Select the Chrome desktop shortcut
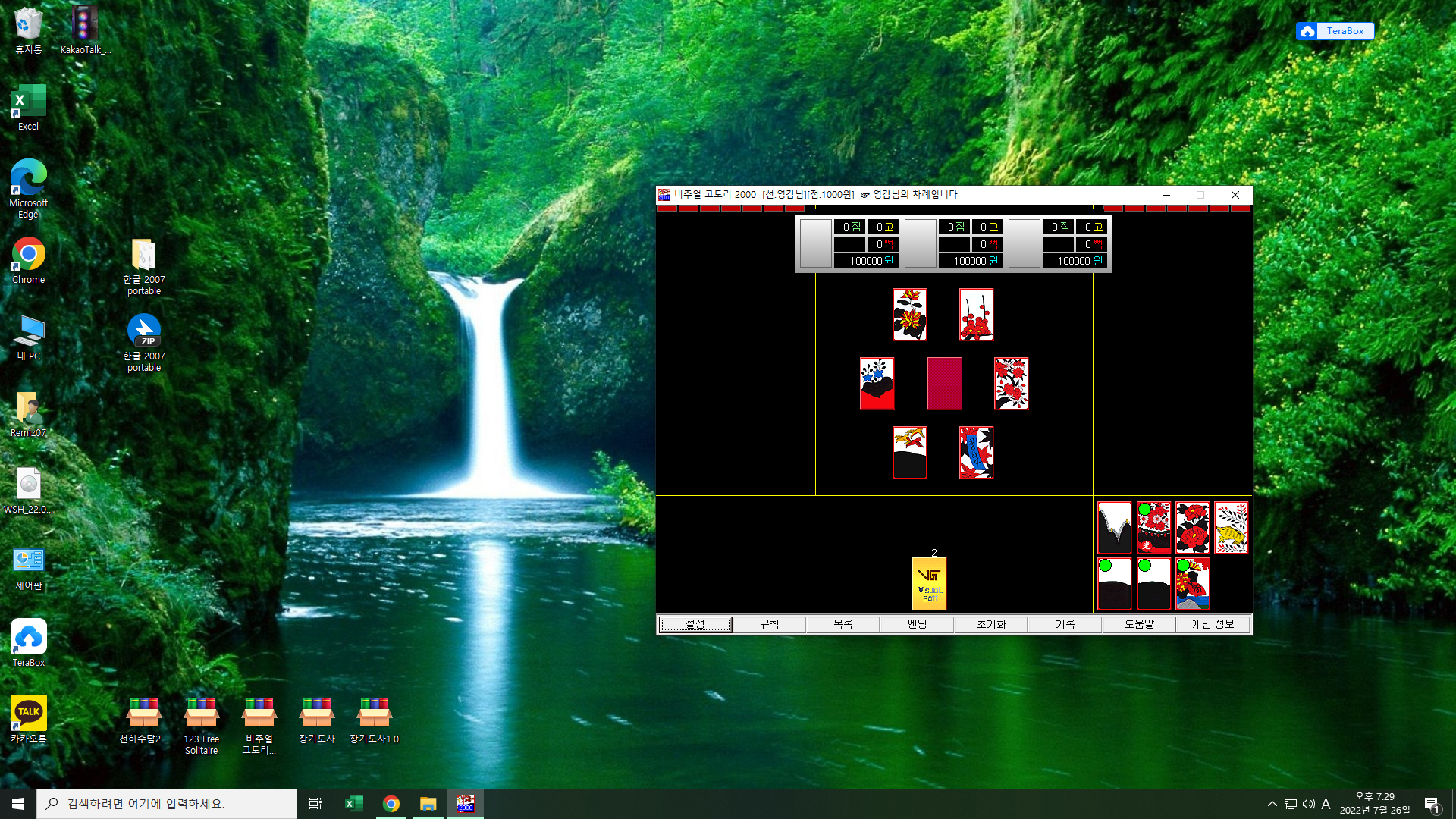The height and width of the screenshot is (819, 1456). click(28, 260)
